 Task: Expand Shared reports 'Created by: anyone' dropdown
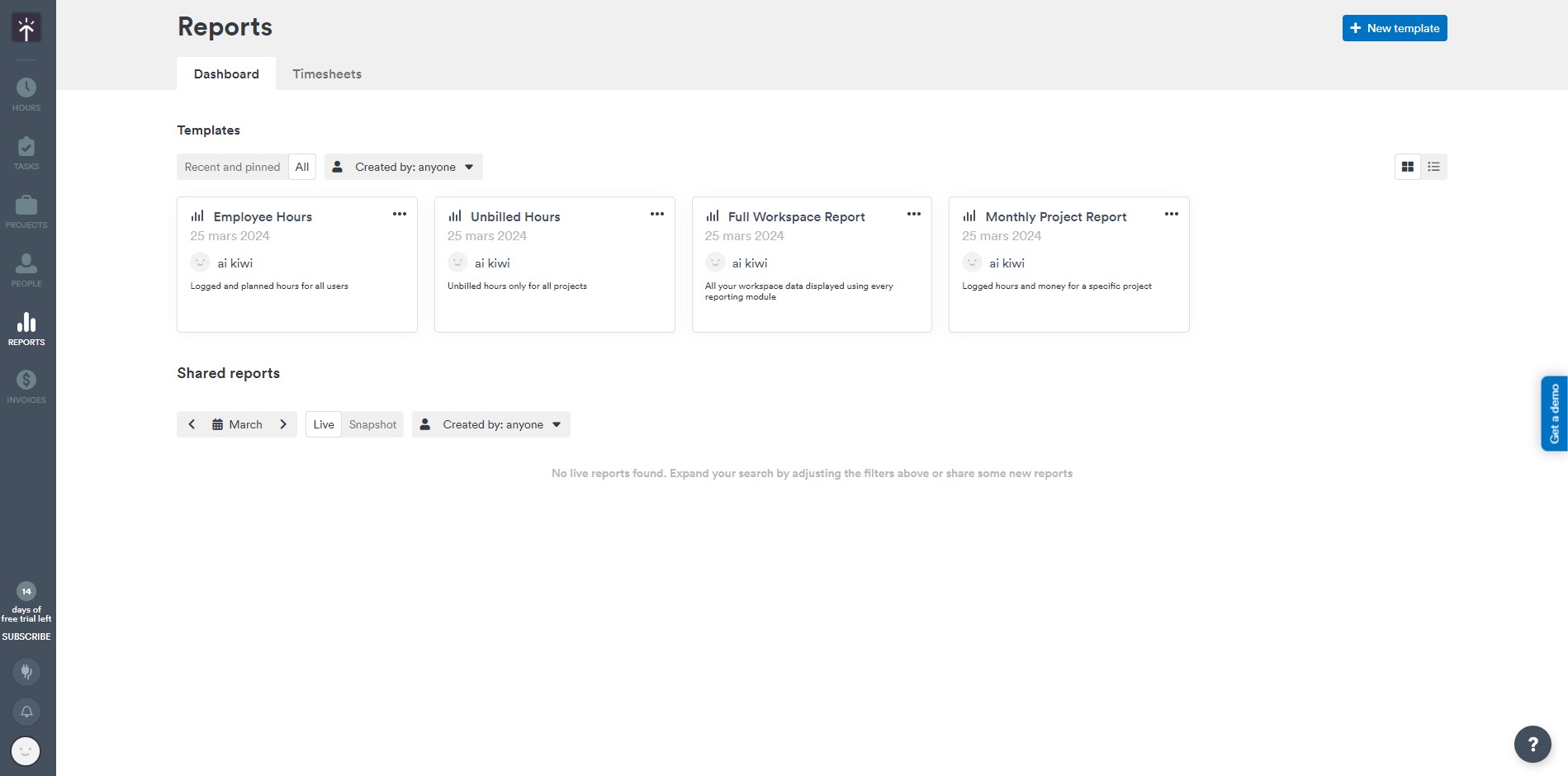pos(491,424)
